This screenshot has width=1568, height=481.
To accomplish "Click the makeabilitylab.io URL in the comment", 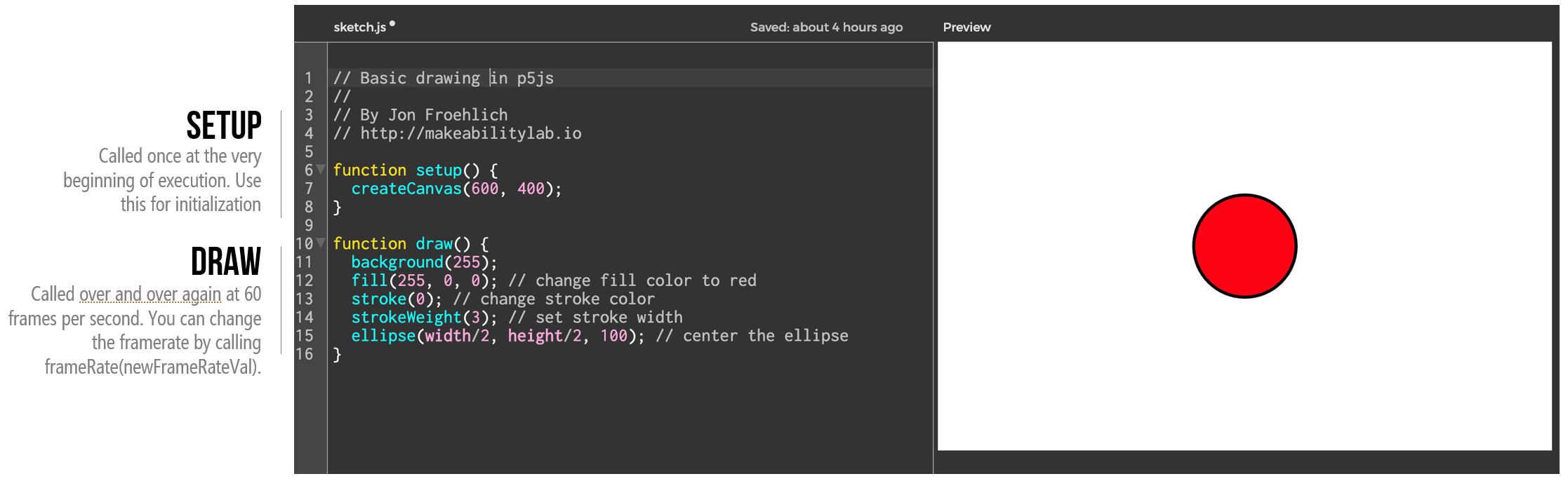I will (x=470, y=133).
